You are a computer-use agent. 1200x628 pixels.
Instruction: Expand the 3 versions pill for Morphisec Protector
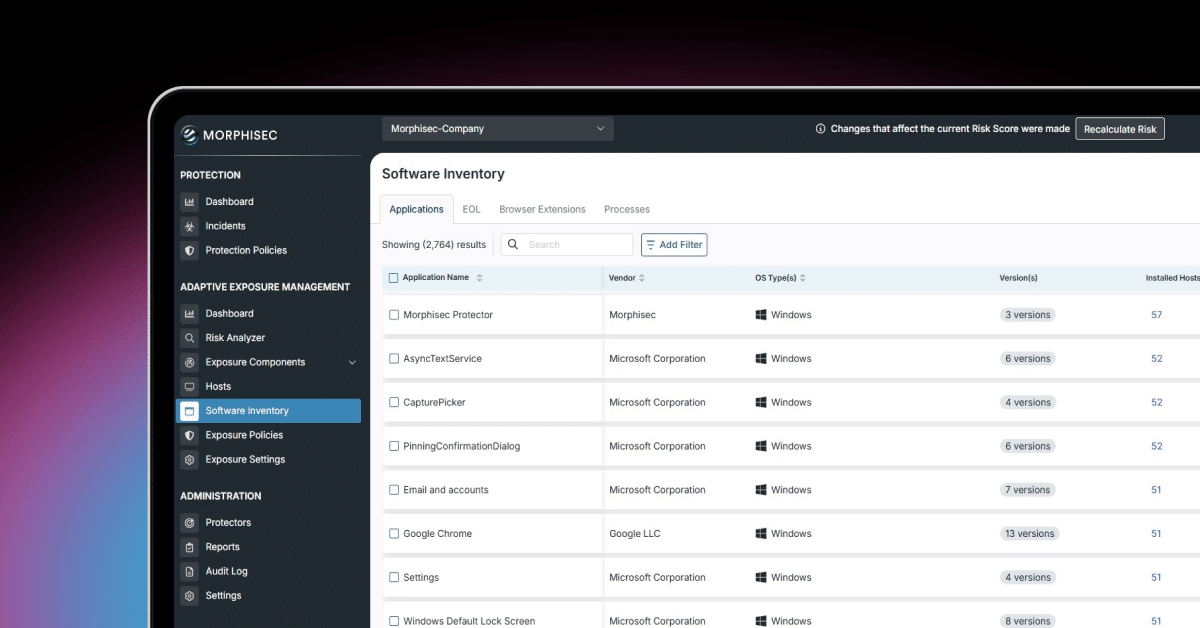(x=1028, y=315)
